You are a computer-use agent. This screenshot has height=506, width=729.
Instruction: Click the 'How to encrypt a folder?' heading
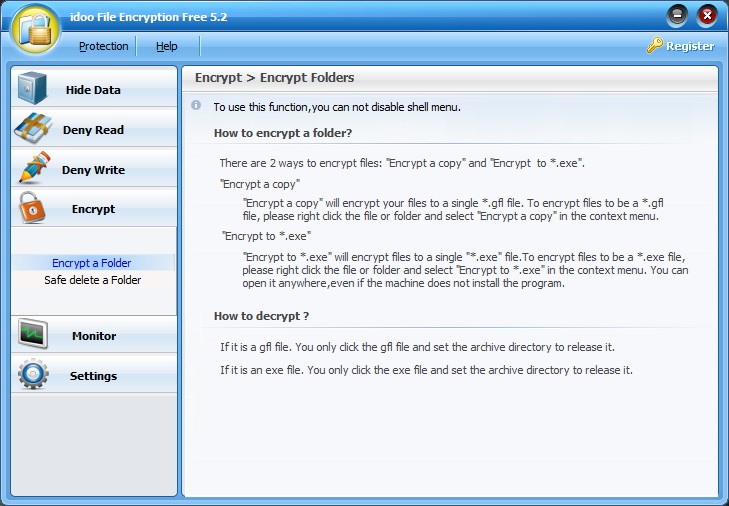[283, 133]
